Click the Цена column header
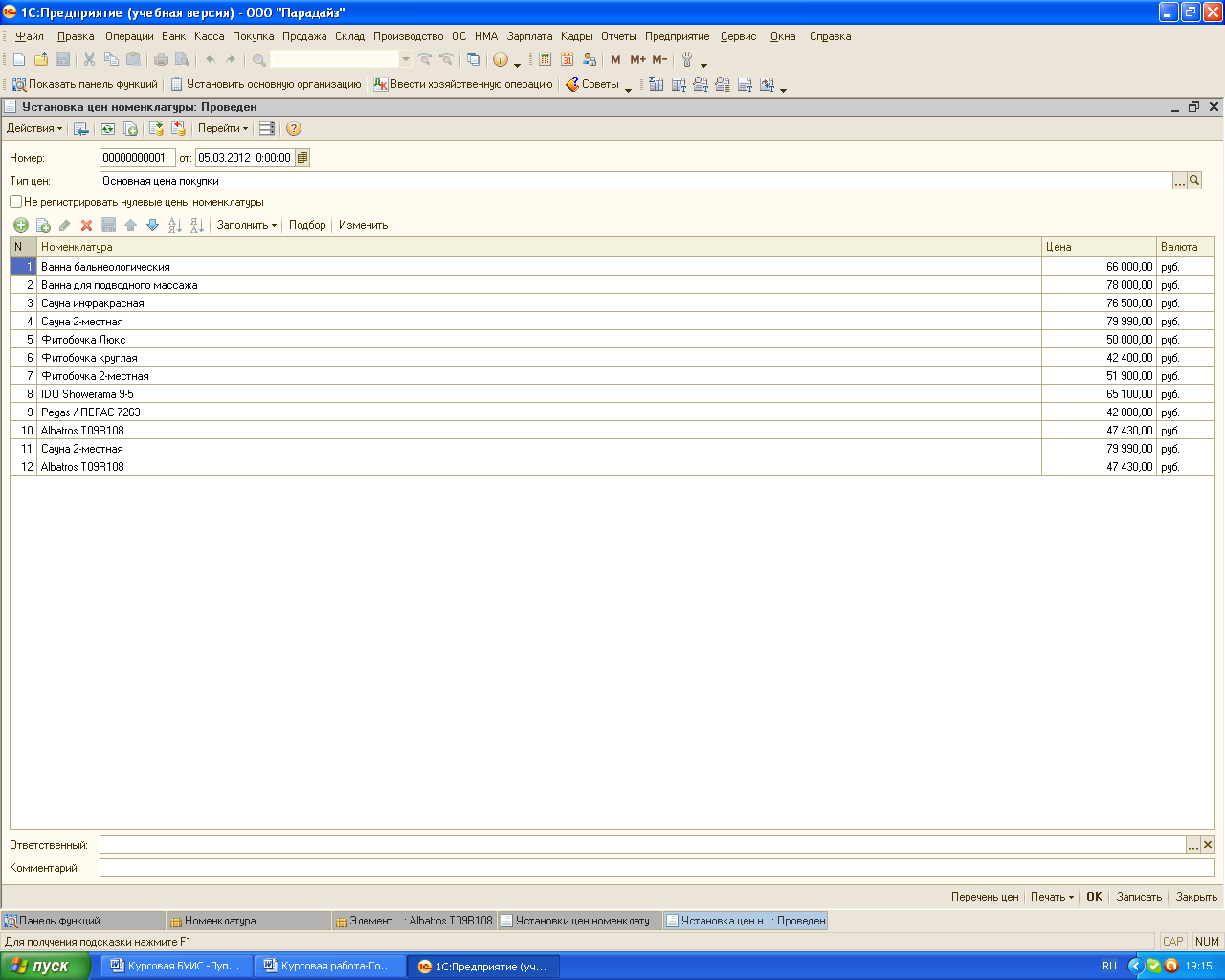 tap(1099, 247)
